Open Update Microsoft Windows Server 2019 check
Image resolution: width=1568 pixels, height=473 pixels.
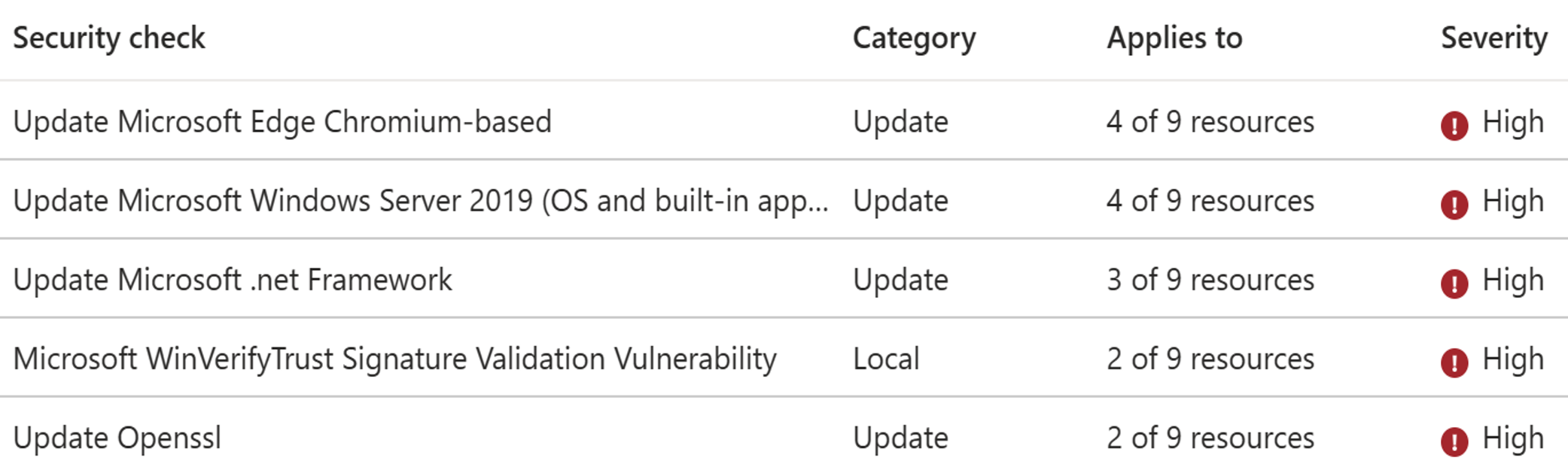click(x=420, y=201)
